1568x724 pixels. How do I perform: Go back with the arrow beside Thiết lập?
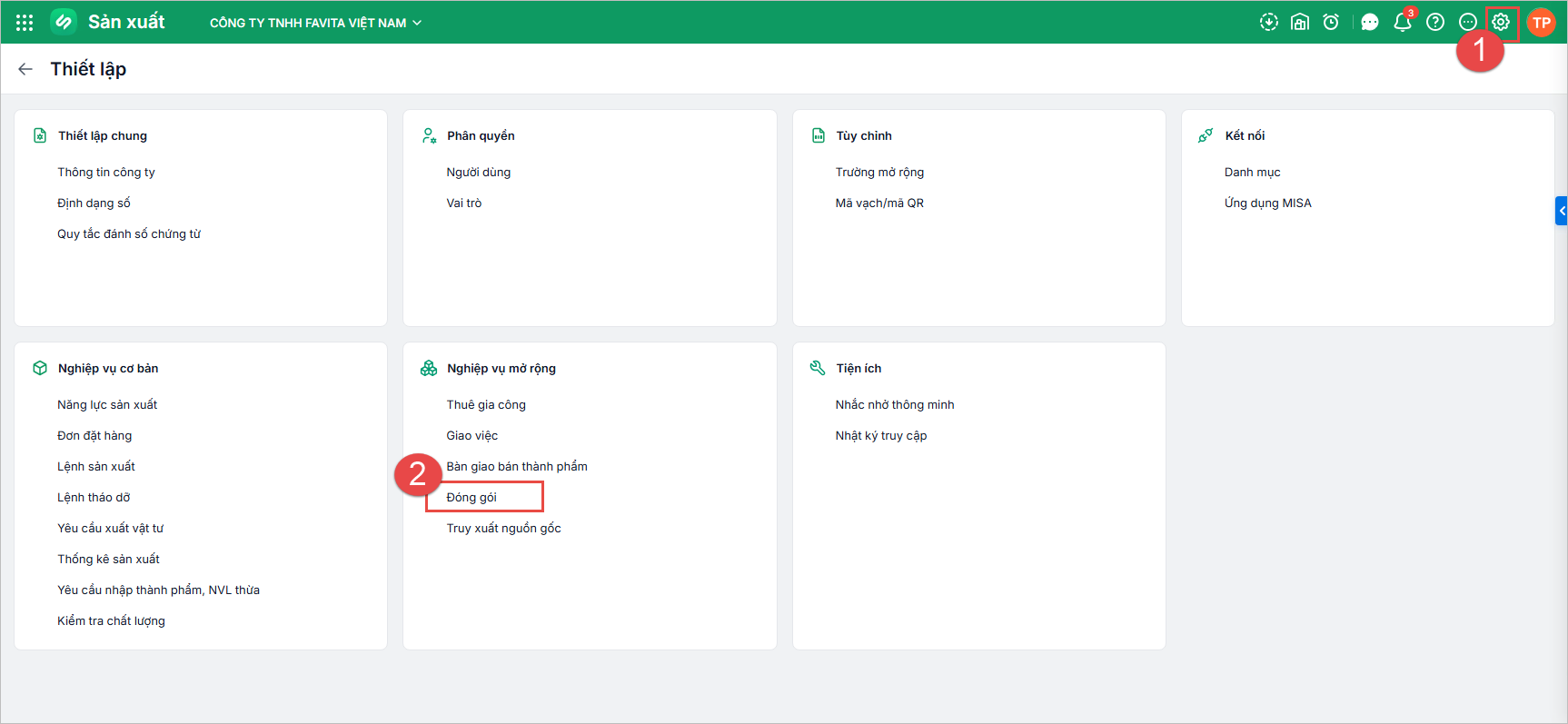coord(25,69)
